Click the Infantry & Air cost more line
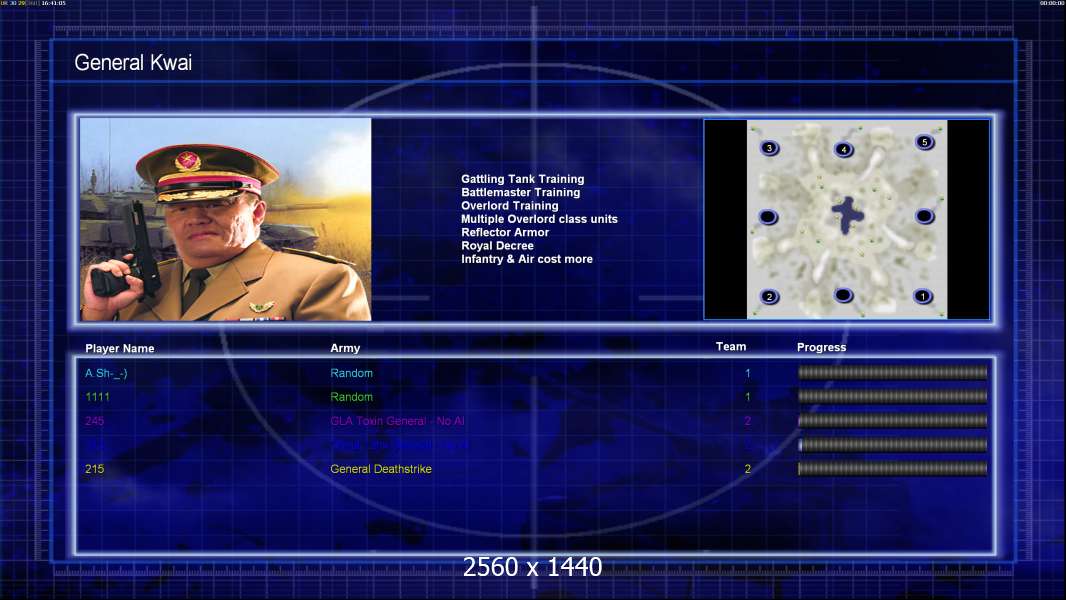The width and height of the screenshot is (1066, 600). (527, 259)
